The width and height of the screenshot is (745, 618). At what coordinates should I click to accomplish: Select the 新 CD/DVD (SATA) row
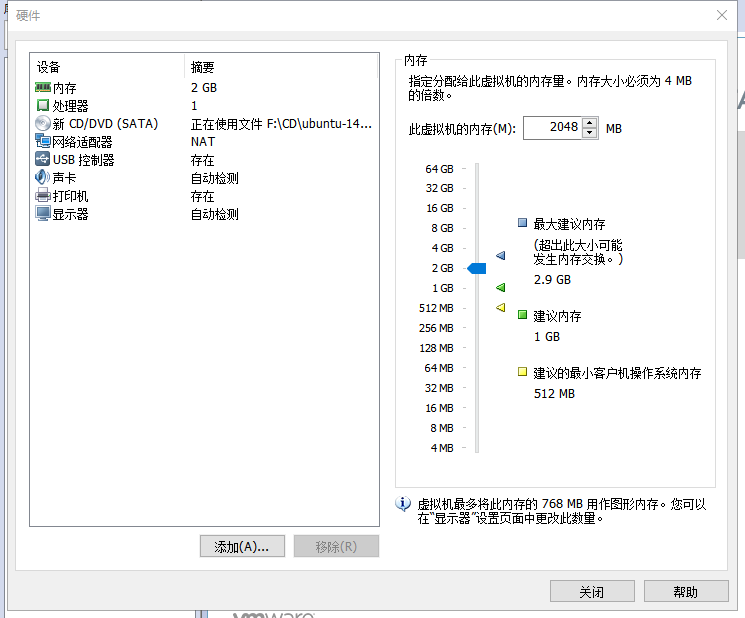pyautogui.click(x=204, y=124)
